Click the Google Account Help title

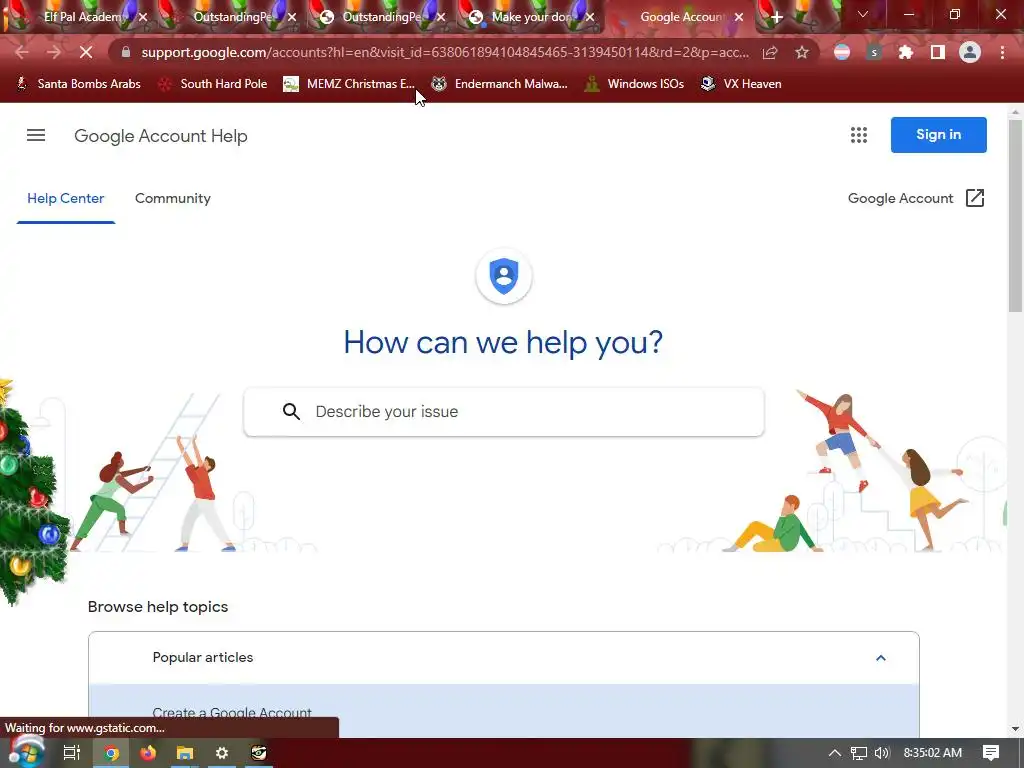161,136
